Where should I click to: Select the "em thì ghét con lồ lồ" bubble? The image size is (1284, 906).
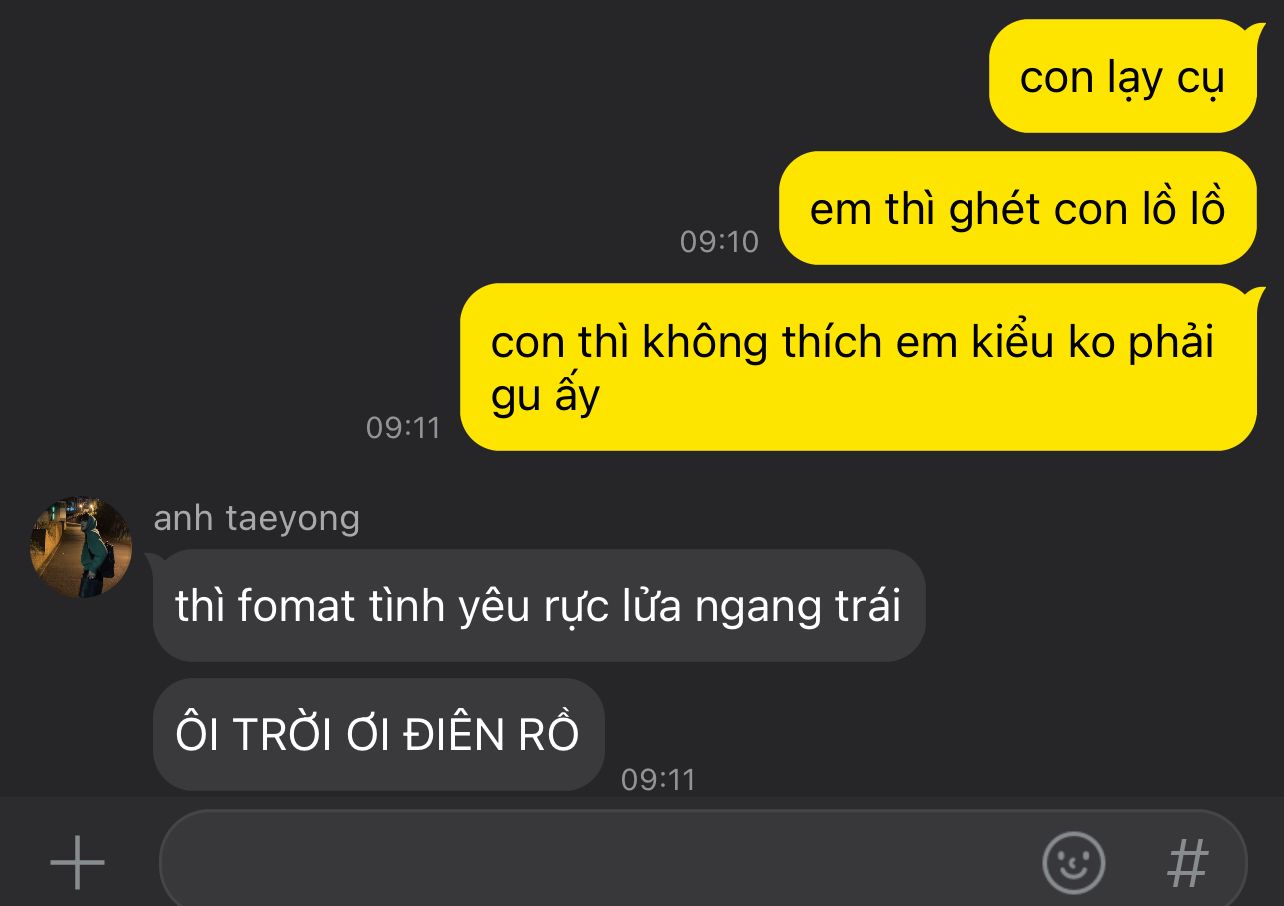pyautogui.click(x=1017, y=208)
